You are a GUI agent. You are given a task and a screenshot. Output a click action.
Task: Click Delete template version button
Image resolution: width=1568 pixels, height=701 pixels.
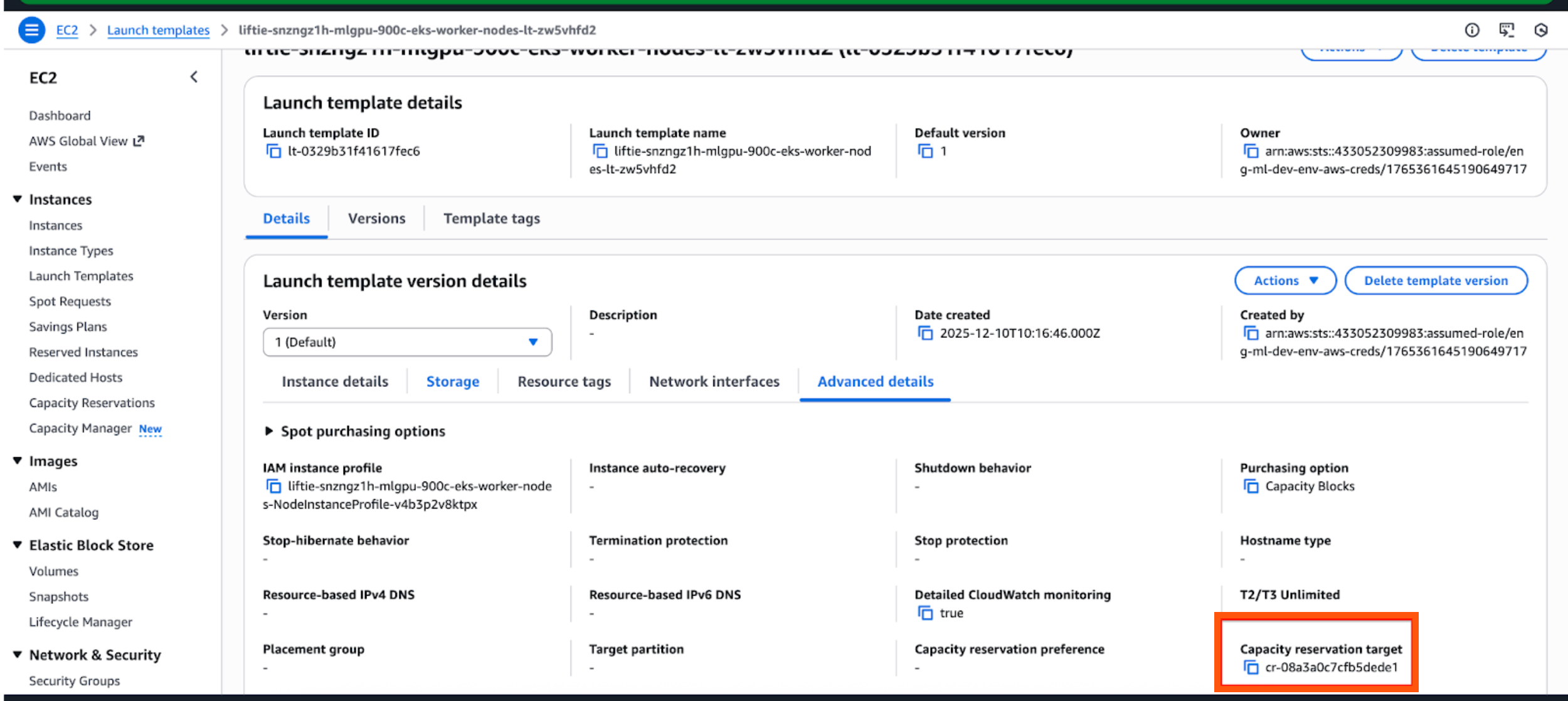(x=1436, y=280)
